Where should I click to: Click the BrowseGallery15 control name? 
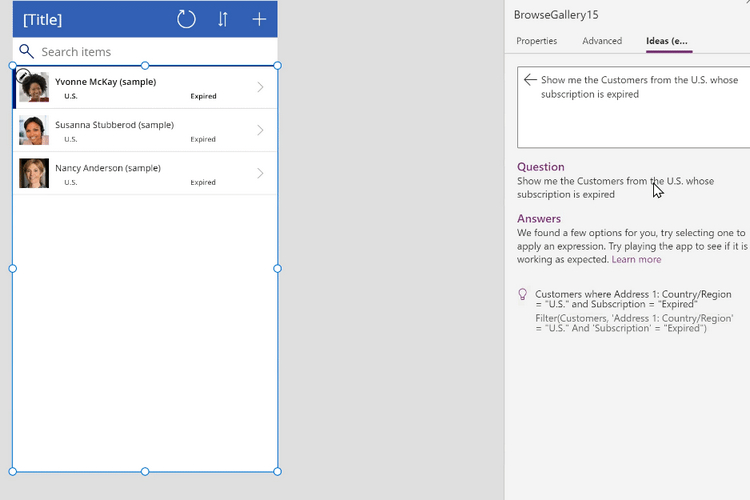[556, 15]
